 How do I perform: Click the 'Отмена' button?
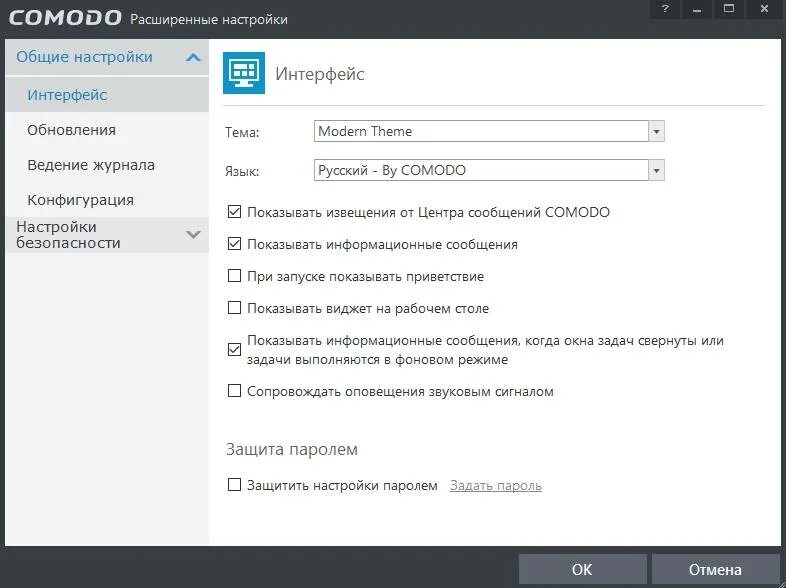715,569
